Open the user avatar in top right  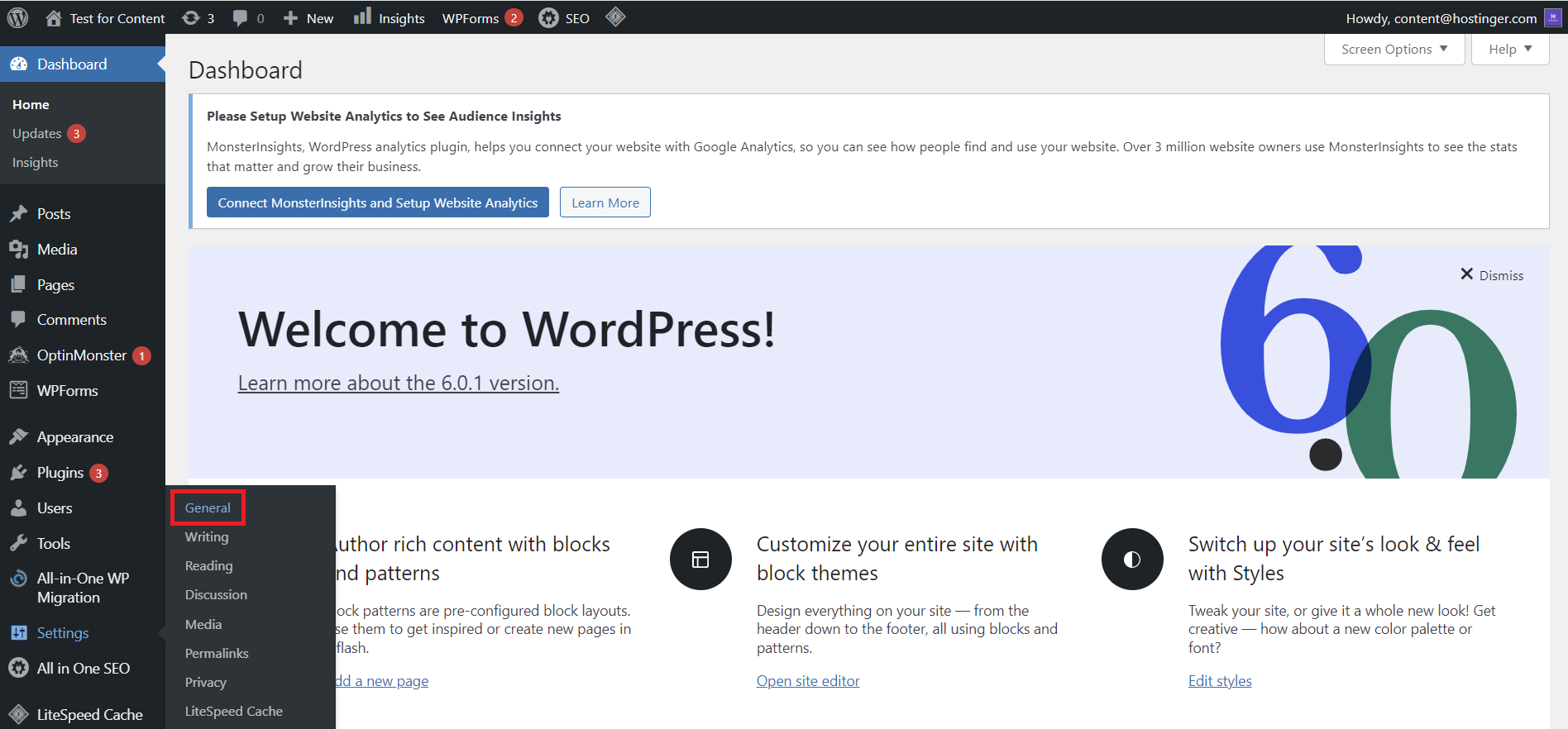[x=1552, y=17]
